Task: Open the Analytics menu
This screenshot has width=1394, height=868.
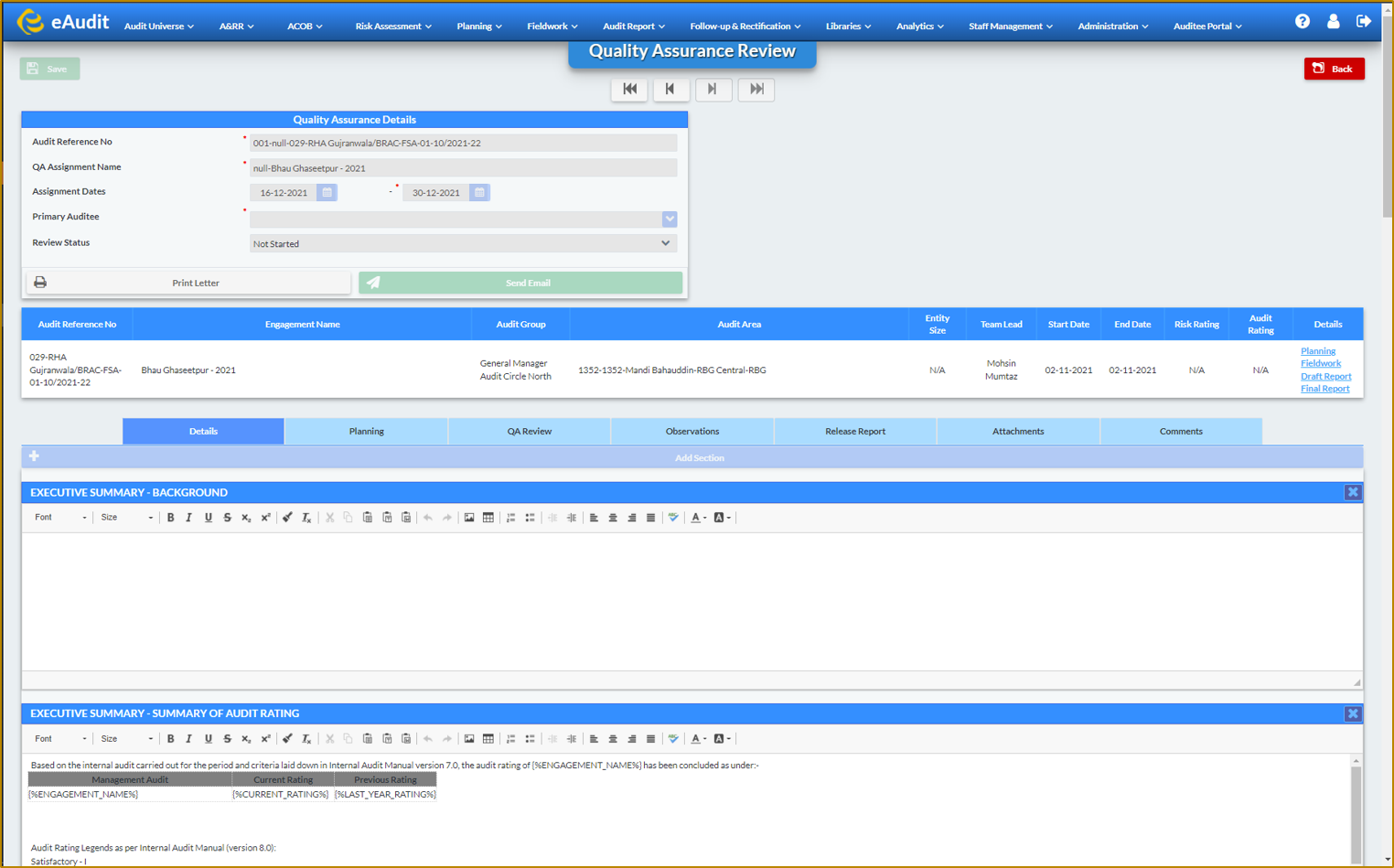Action: tap(918, 26)
